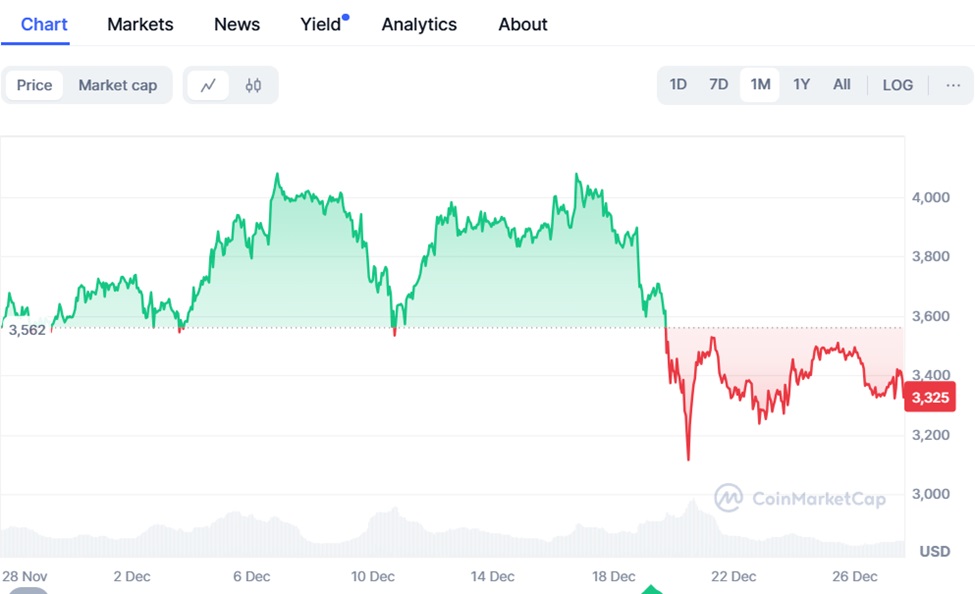Toggle LOG scale on the chart
975x594 pixels.
(897, 85)
